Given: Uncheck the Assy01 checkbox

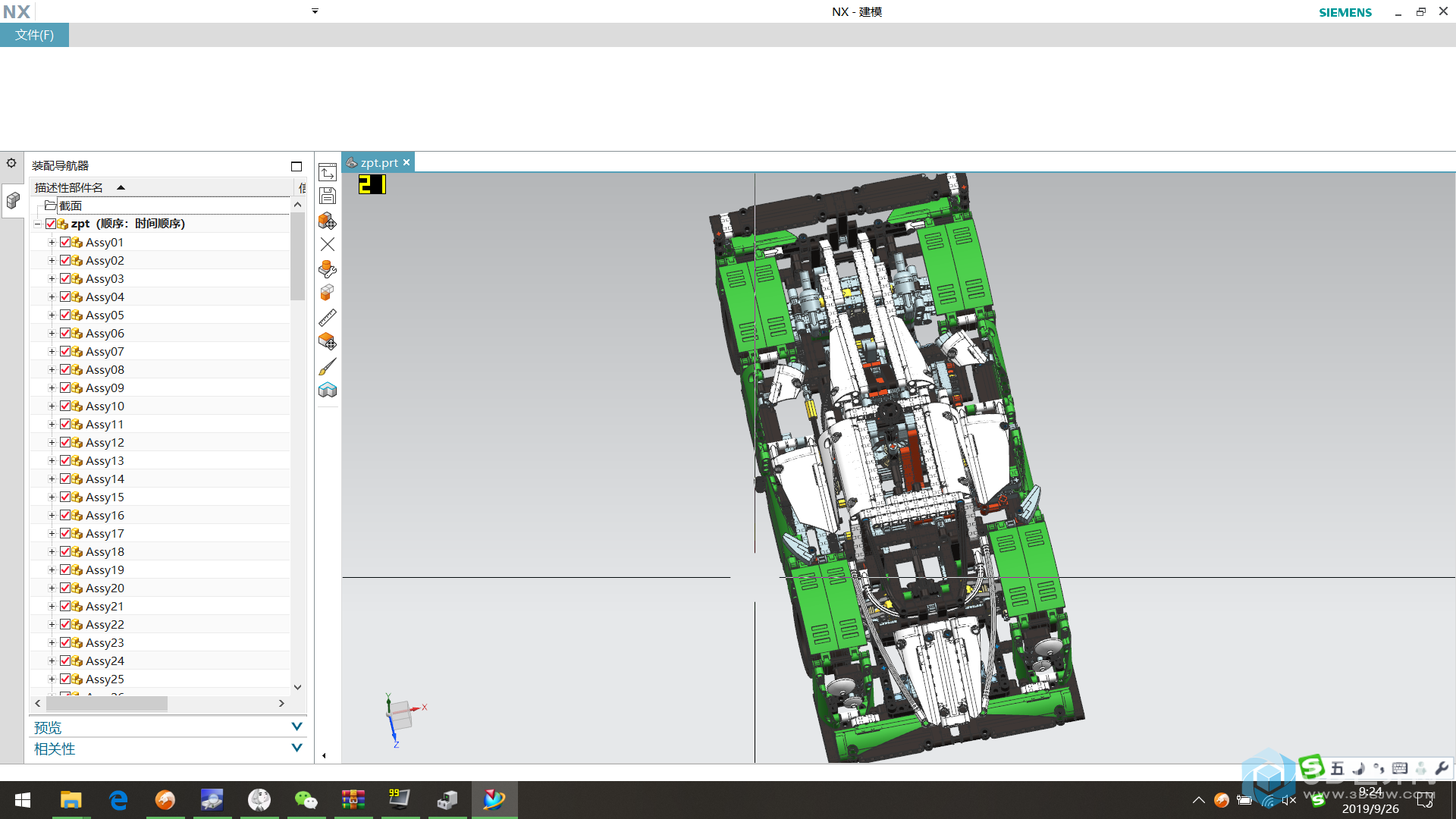Looking at the screenshot, I should click(x=65, y=242).
